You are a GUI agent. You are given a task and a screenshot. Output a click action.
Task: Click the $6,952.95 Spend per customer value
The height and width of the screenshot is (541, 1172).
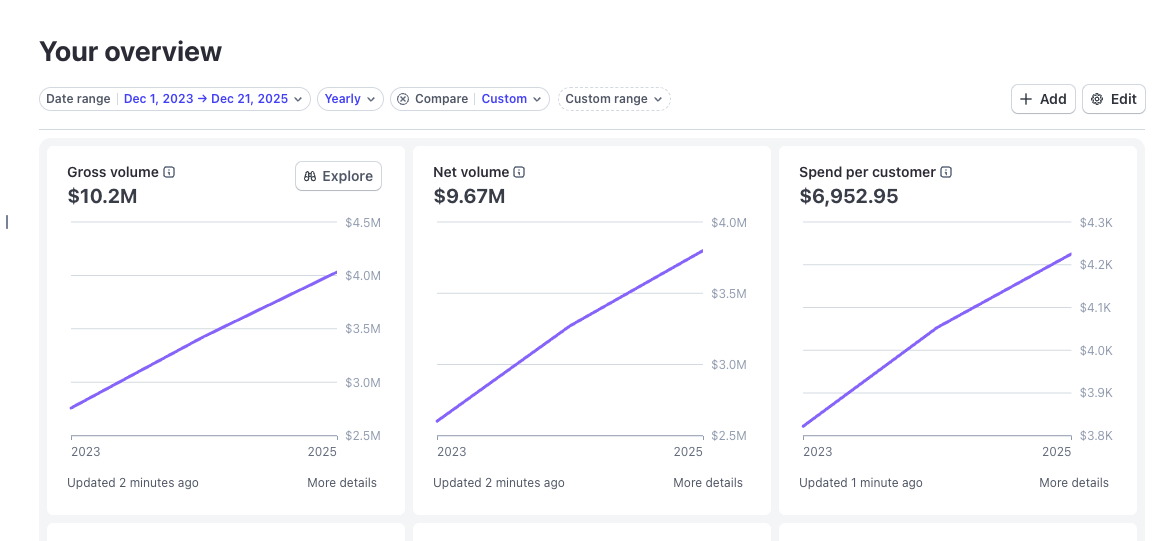point(849,197)
